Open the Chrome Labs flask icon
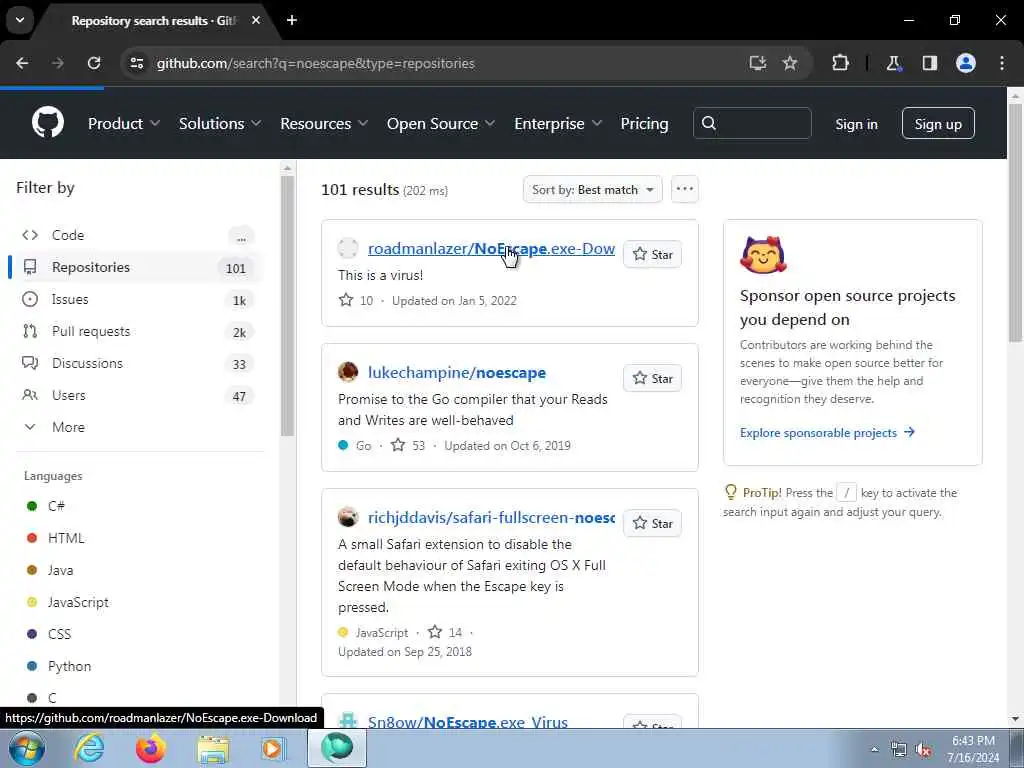The image size is (1024, 768). (893, 63)
